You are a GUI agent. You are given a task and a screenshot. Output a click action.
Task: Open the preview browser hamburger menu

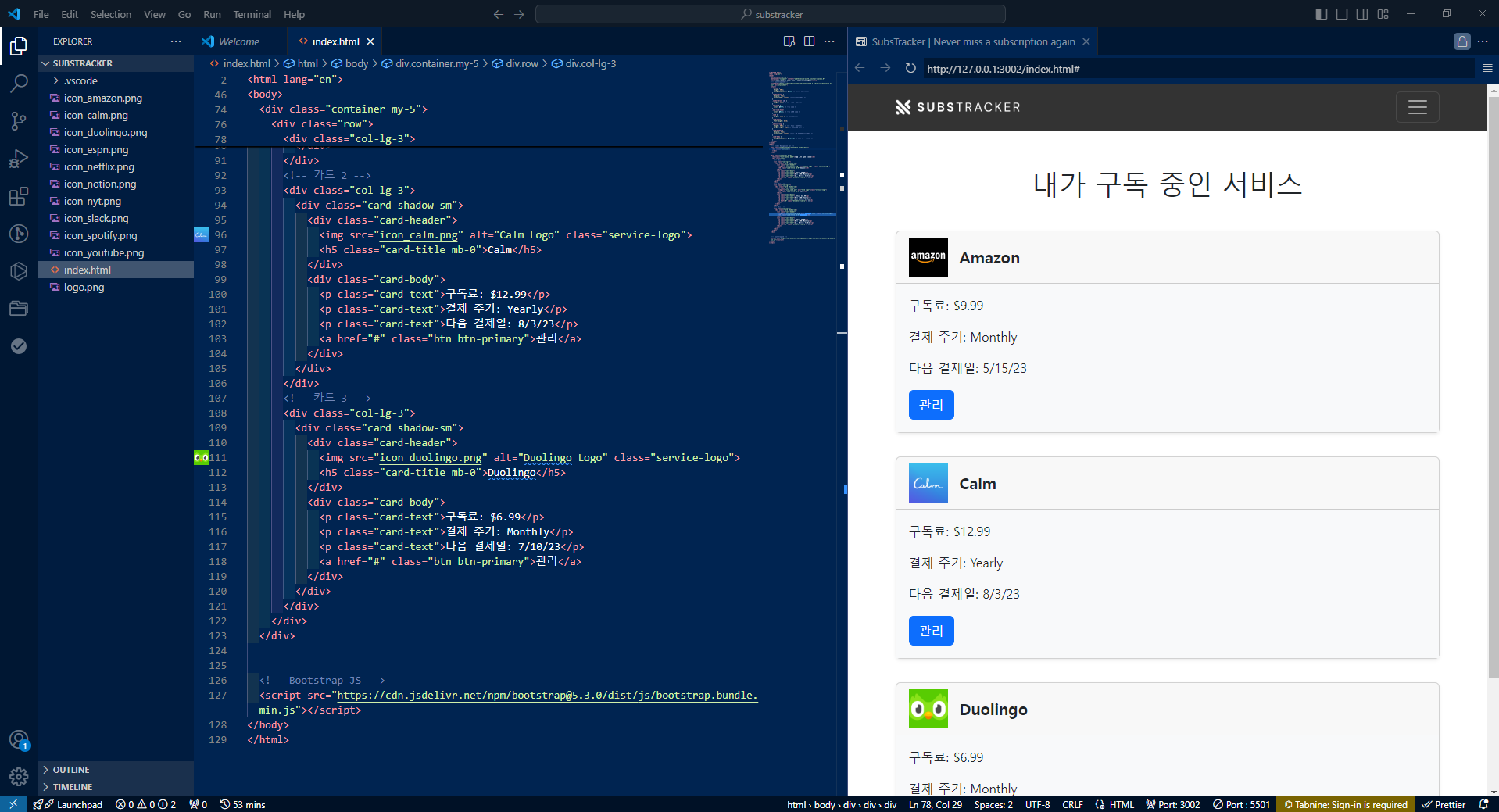(1487, 69)
